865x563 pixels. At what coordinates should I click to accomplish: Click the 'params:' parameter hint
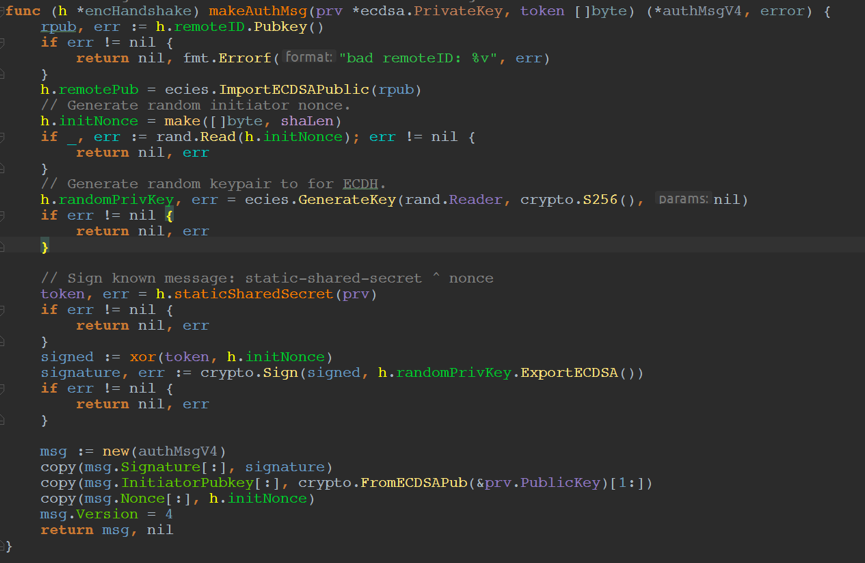[x=683, y=199]
